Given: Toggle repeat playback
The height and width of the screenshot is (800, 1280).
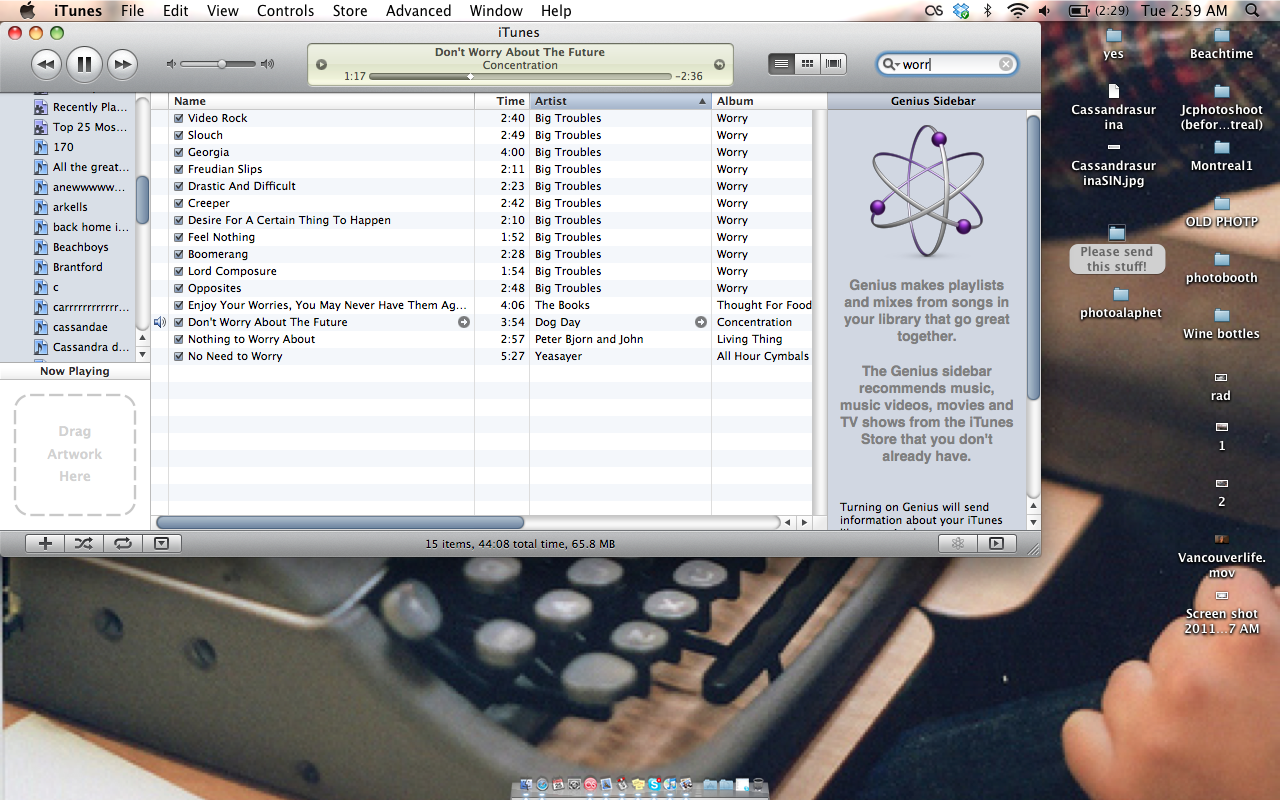Looking at the screenshot, I should pos(122,543).
